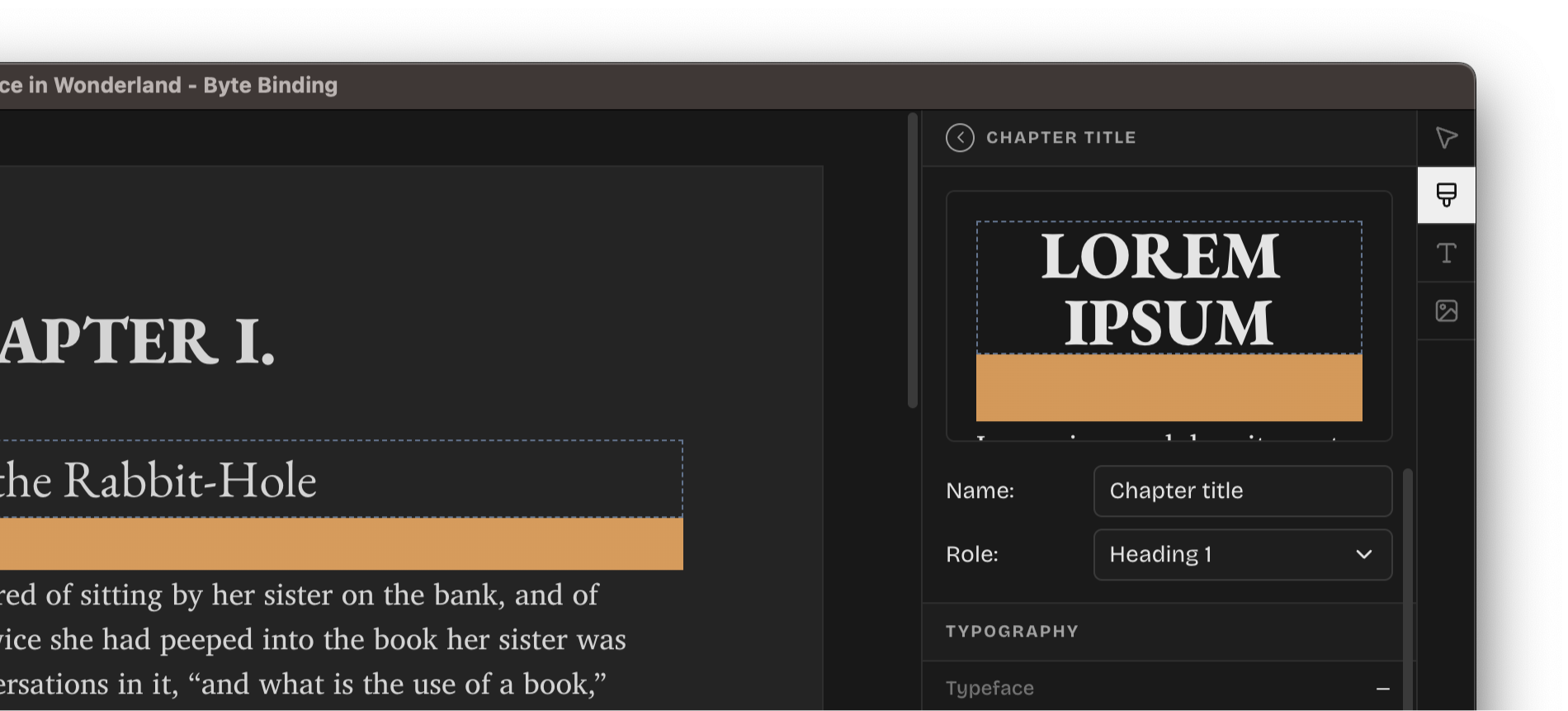This screenshot has width=1568, height=711.
Task: Select the TYPOGRAPHY section header
Action: point(1012,632)
